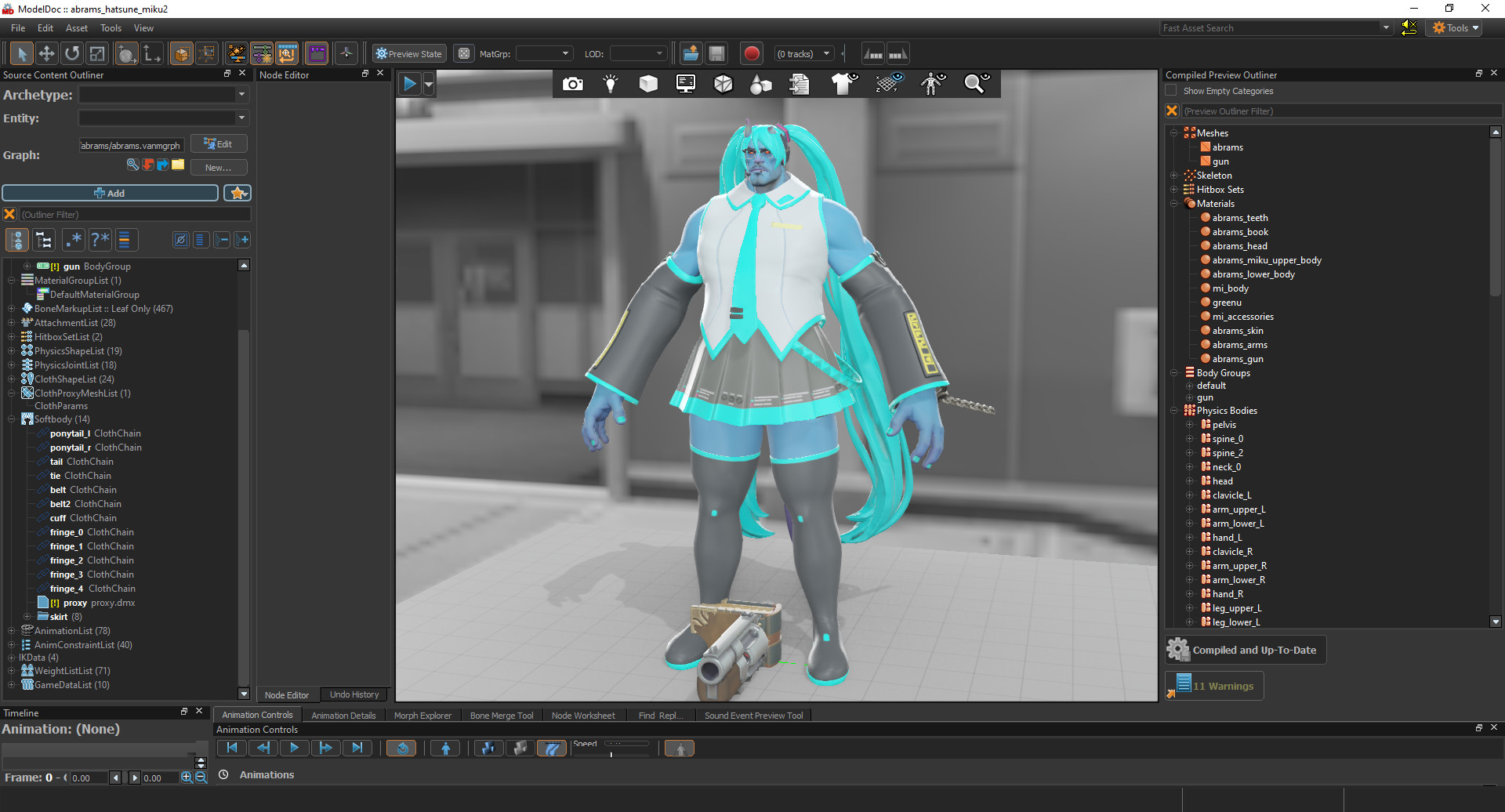Toggle skeleton visibility in the viewport
1505x812 pixels.
click(x=932, y=83)
